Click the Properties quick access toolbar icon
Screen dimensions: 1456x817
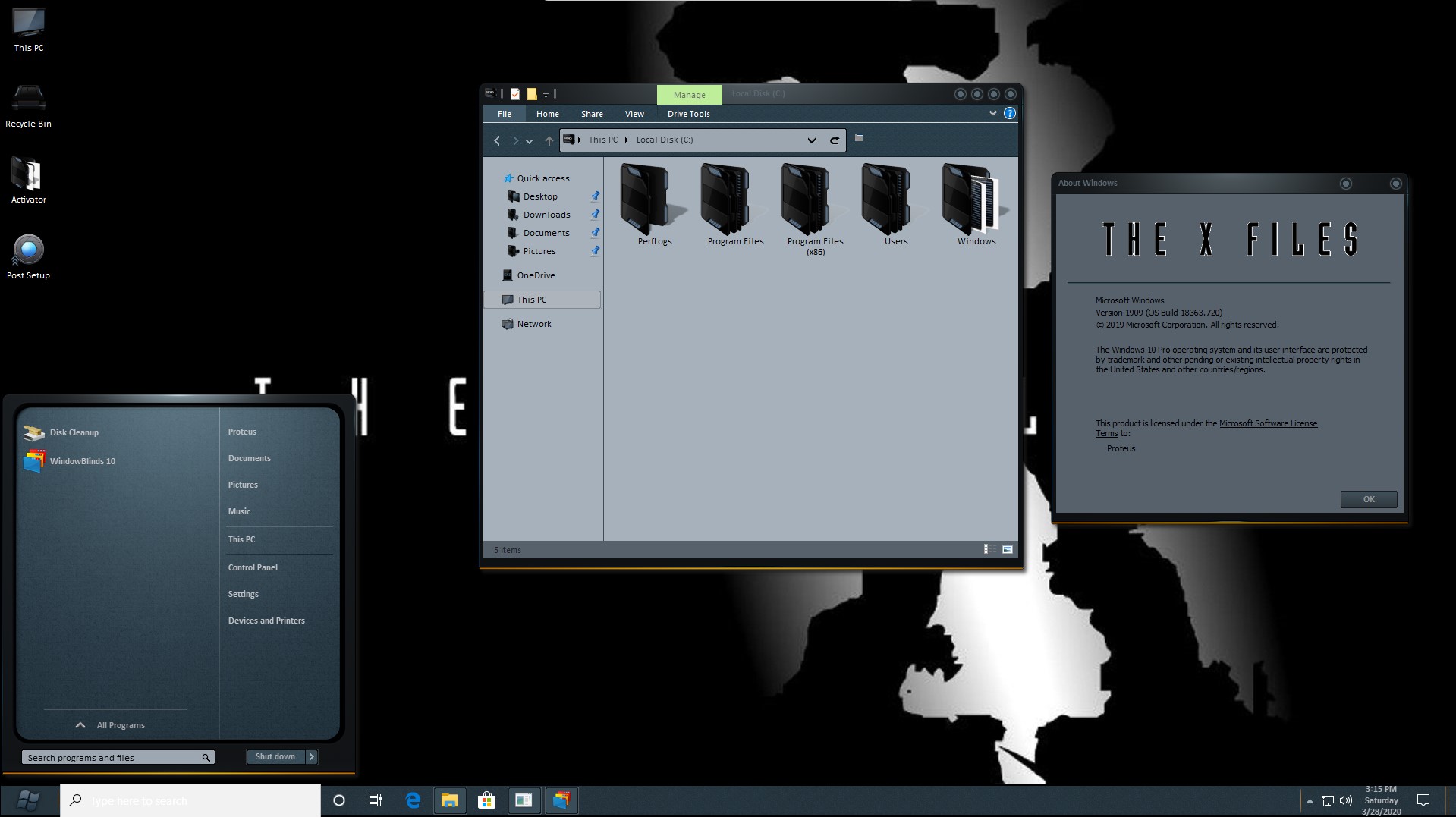(x=515, y=94)
